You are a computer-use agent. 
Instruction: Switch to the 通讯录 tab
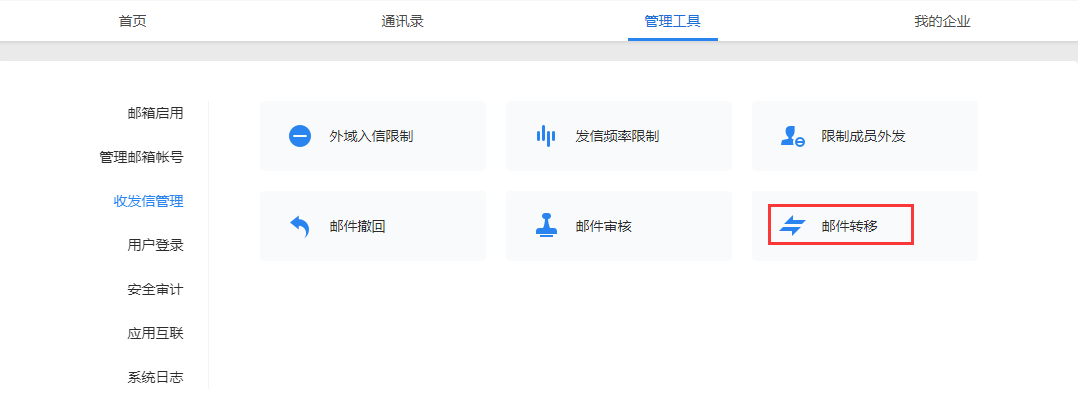pos(402,21)
